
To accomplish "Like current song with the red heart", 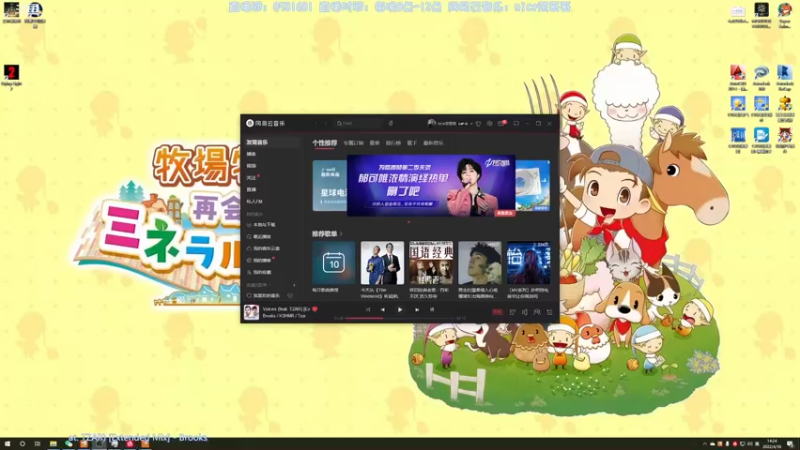I will (x=315, y=309).
